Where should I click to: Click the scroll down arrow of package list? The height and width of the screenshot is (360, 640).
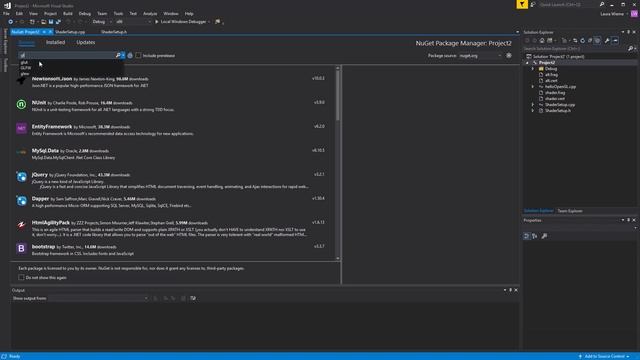(x=338, y=258)
